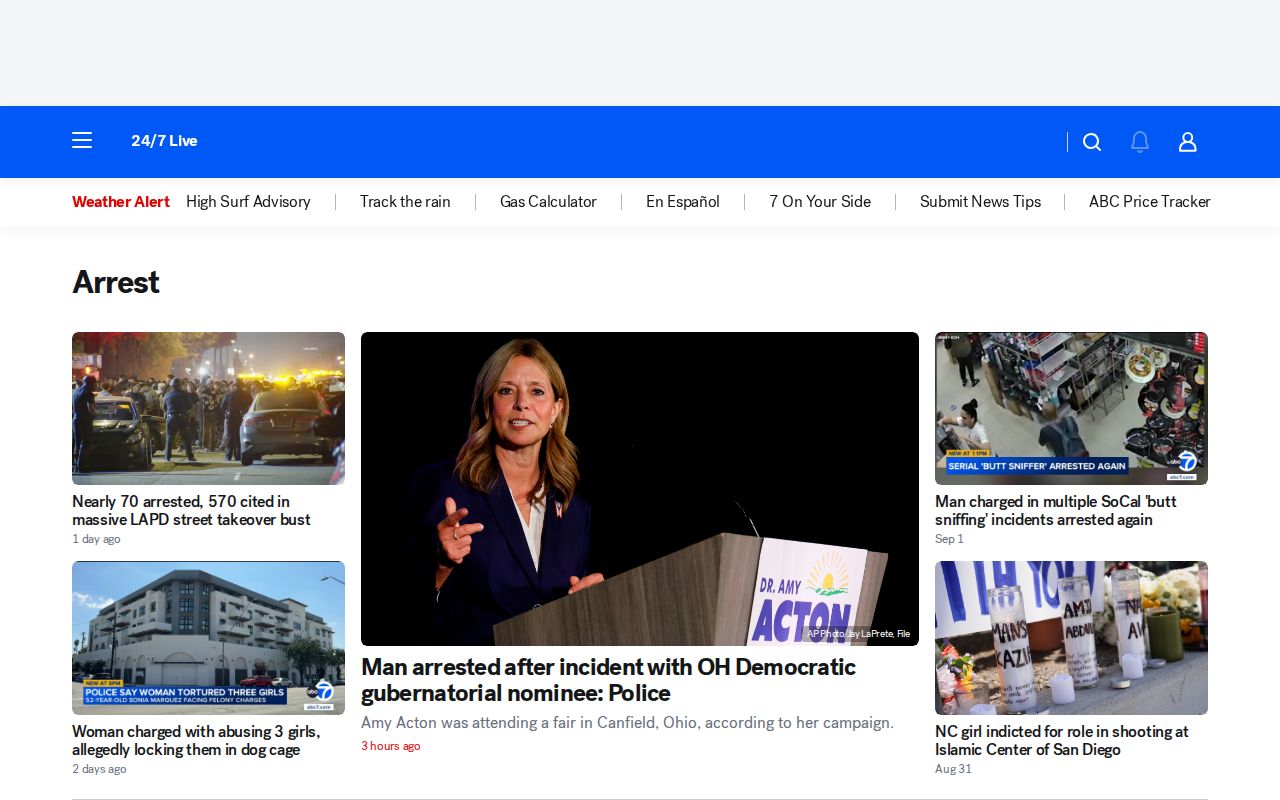
Task: Open ABC Price Tracker
Action: click(x=1150, y=202)
